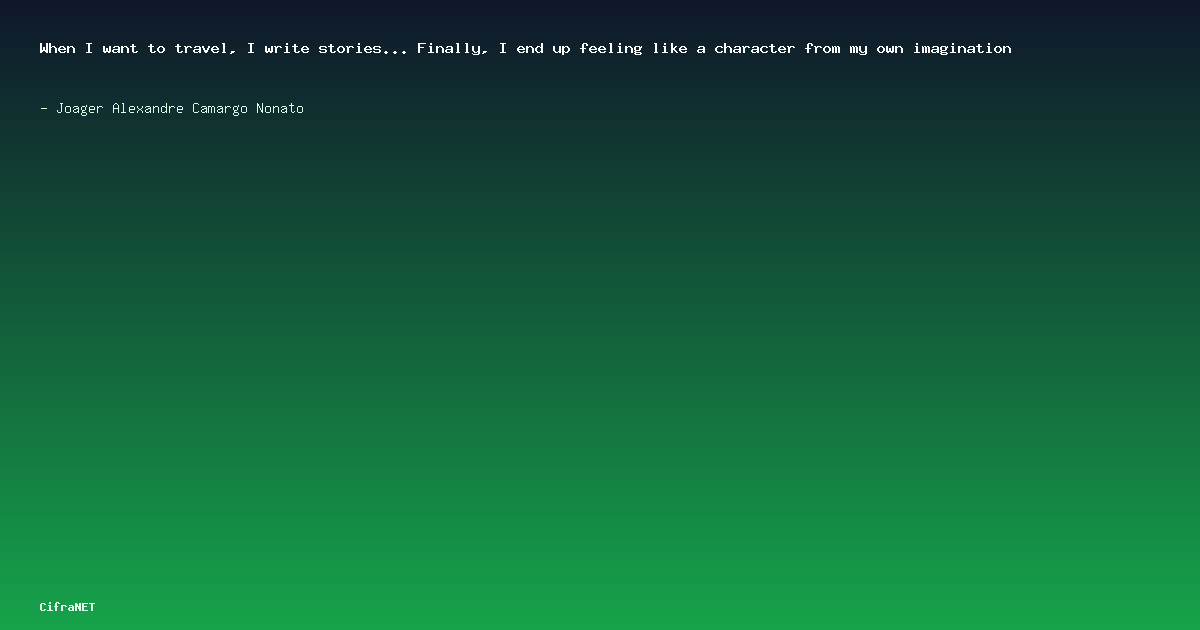The image size is (1200, 630).
Task: Select the word "want" in the quote
Action: [121, 48]
